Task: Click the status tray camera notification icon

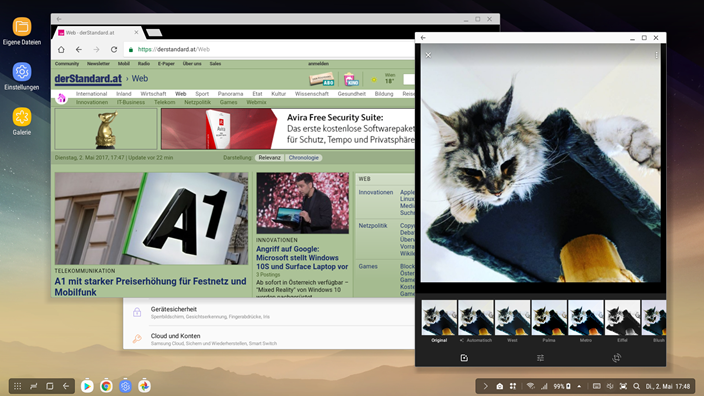Action: 500,386
